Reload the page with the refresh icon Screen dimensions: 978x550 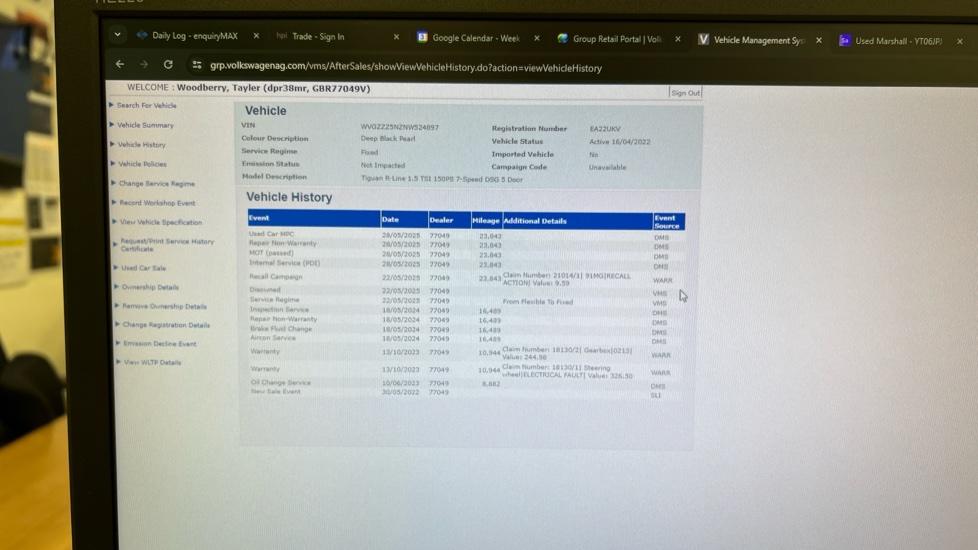[168, 64]
